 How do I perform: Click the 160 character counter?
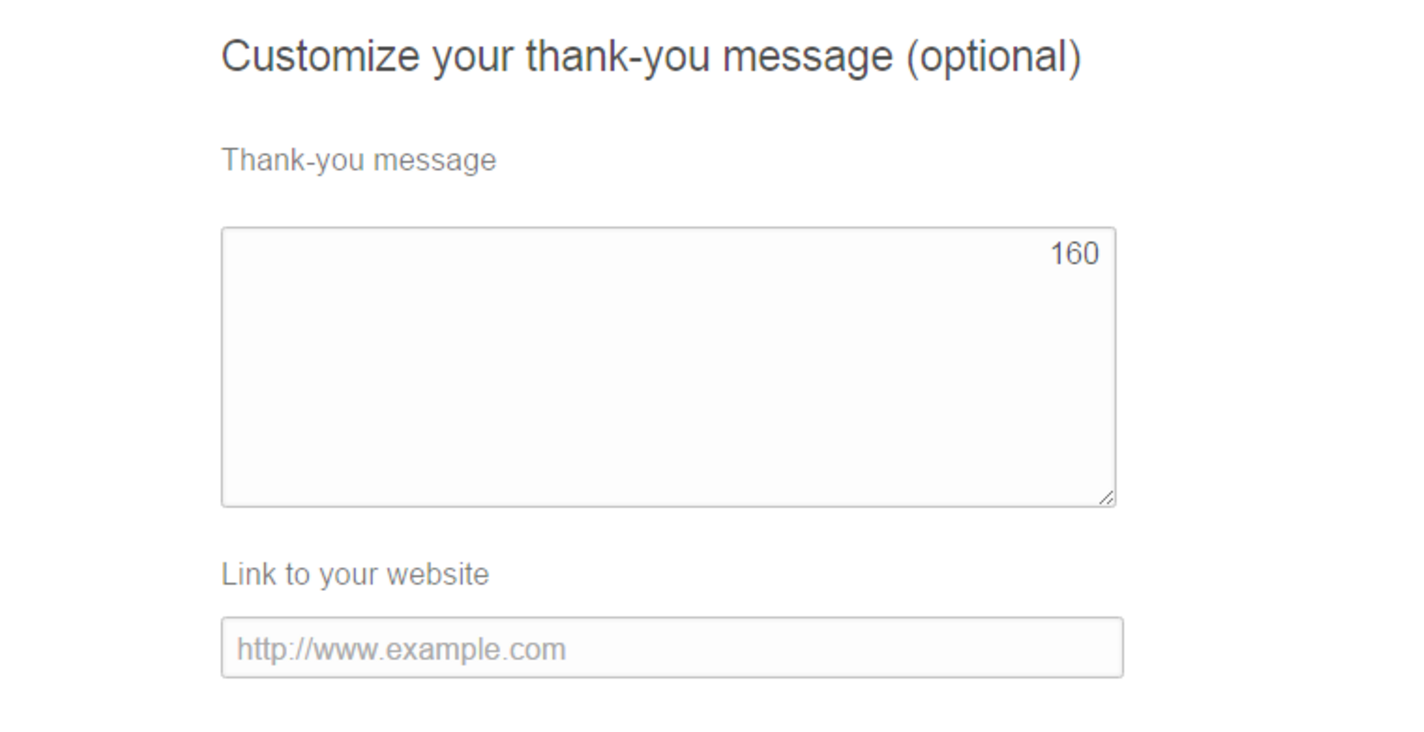click(x=1074, y=254)
